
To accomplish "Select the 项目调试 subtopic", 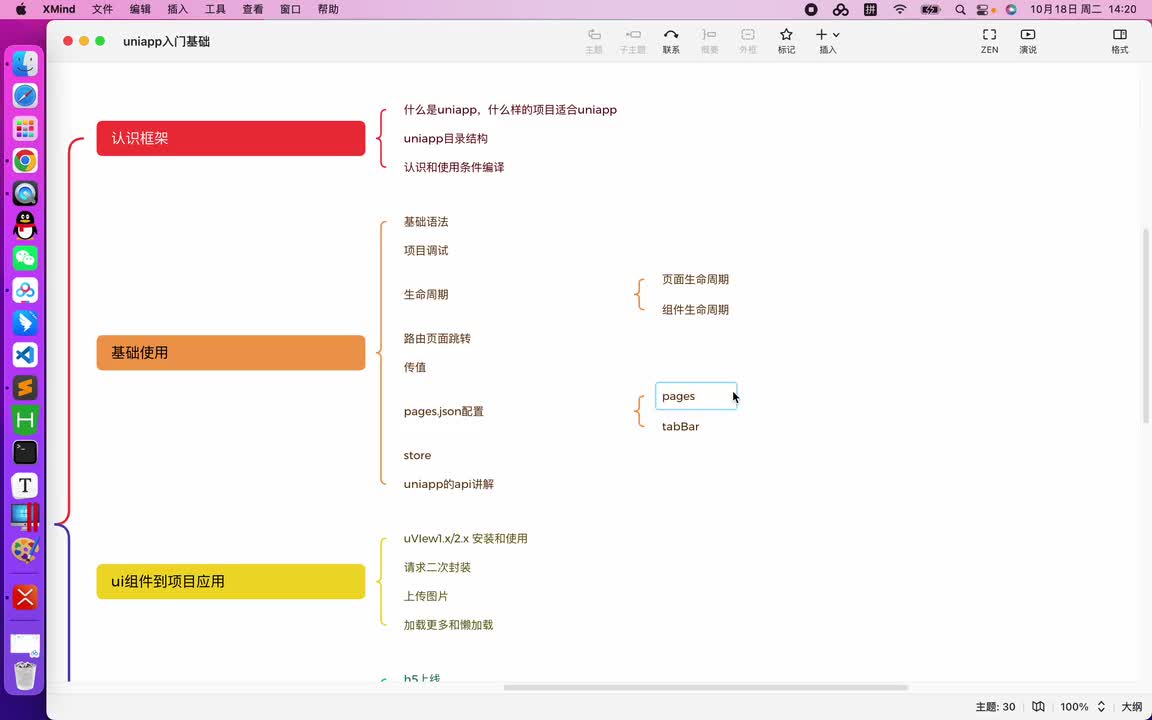I will tap(426, 251).
